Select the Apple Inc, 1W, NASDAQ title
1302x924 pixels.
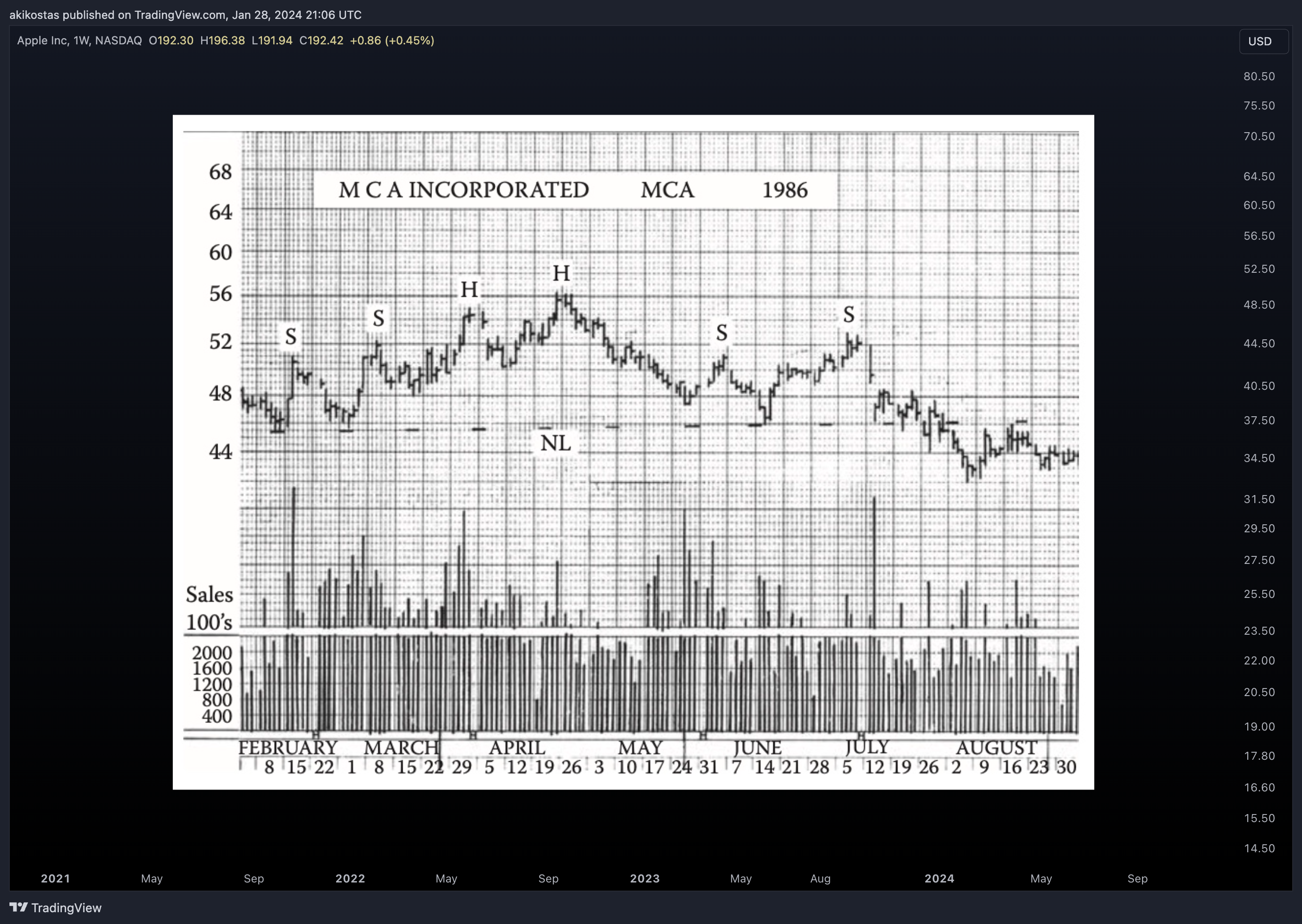pyautogui.click(x=79, y=41)
